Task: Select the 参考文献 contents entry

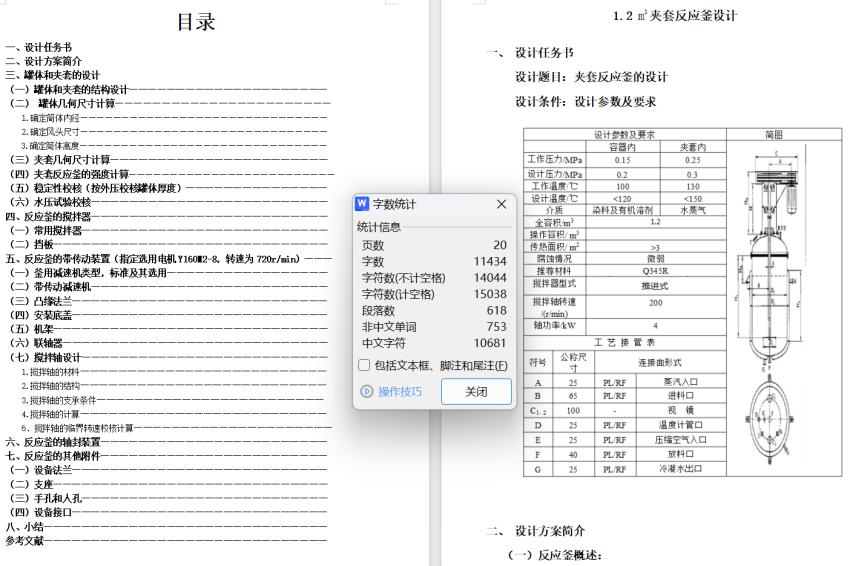Action: click(26, 540)
